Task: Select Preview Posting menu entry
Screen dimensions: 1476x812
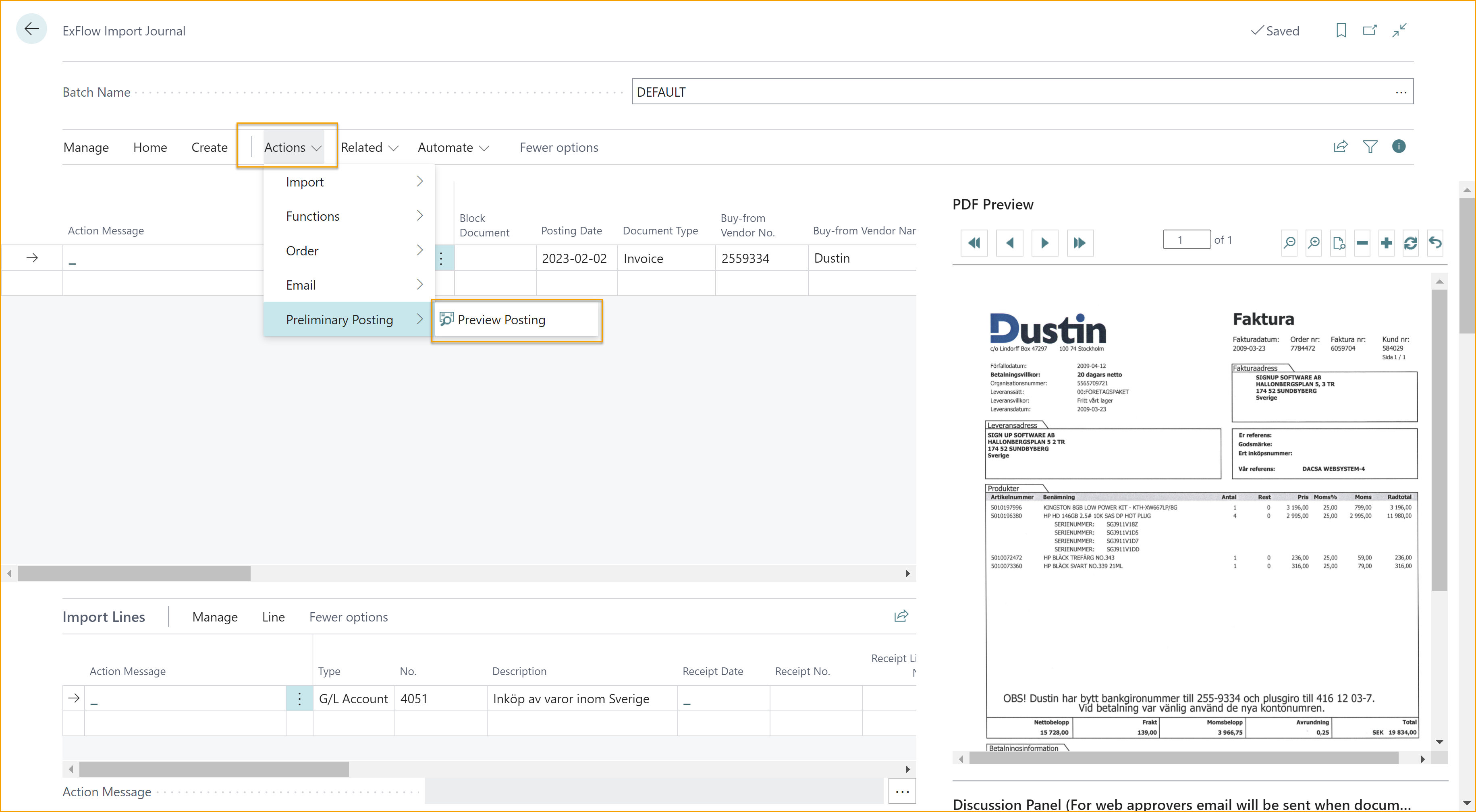Action: pos(501,320)
